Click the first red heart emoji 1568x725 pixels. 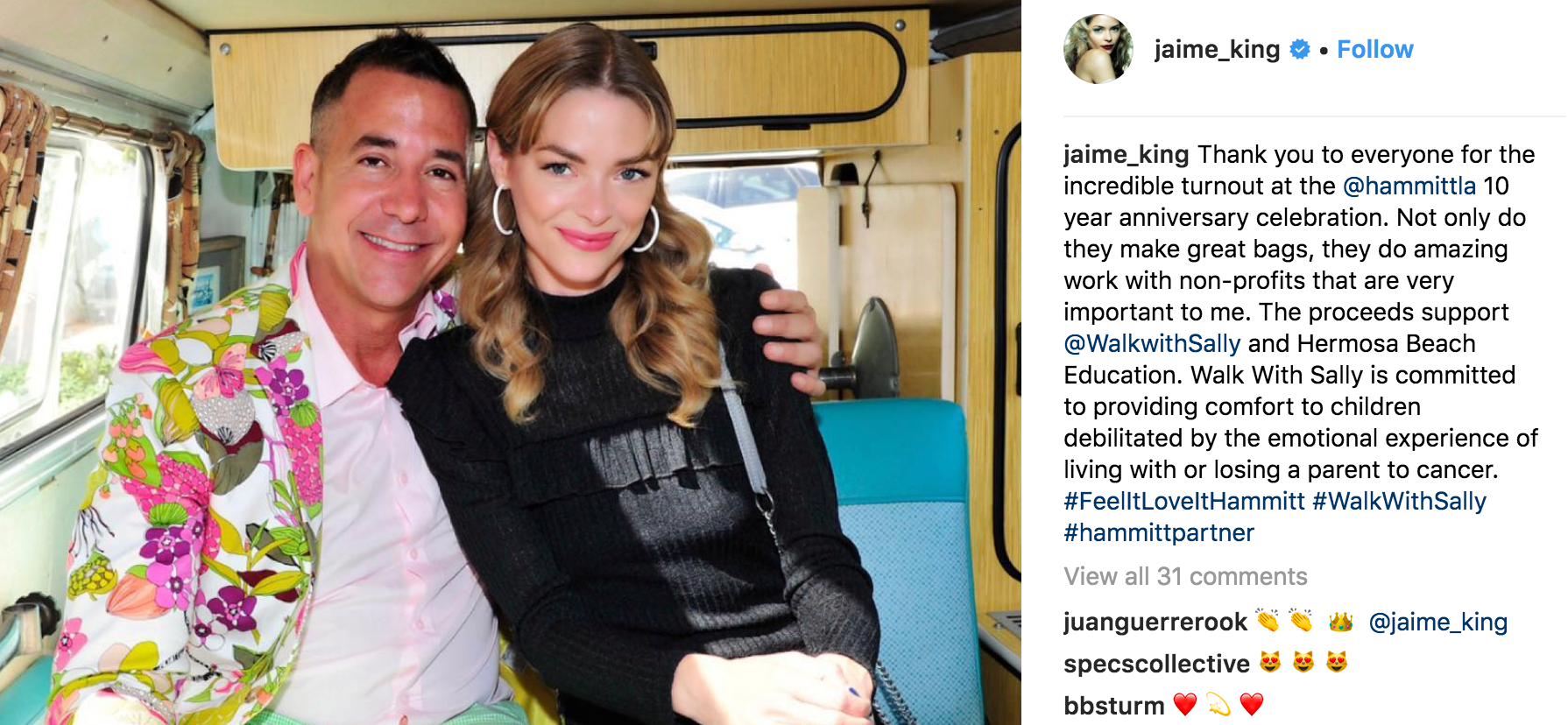click(1185, 704)
